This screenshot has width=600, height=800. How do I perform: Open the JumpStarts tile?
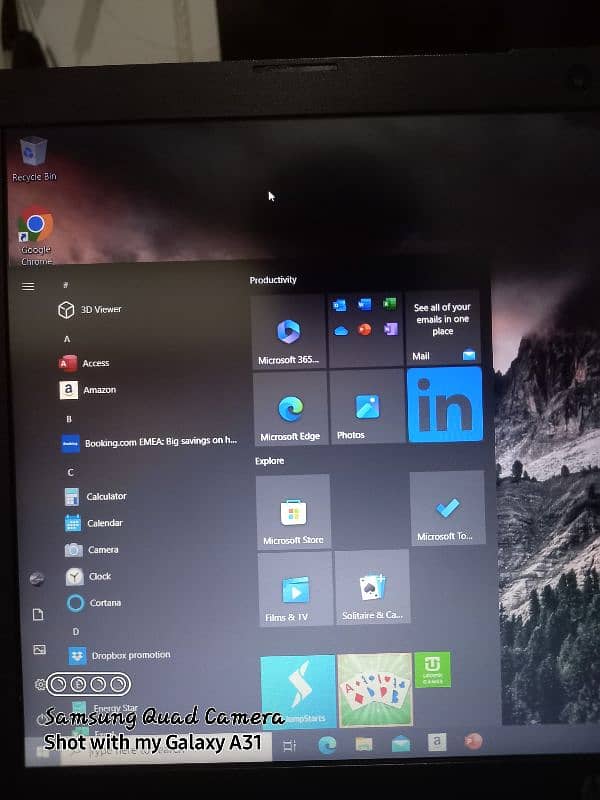[x=298, y=691]
